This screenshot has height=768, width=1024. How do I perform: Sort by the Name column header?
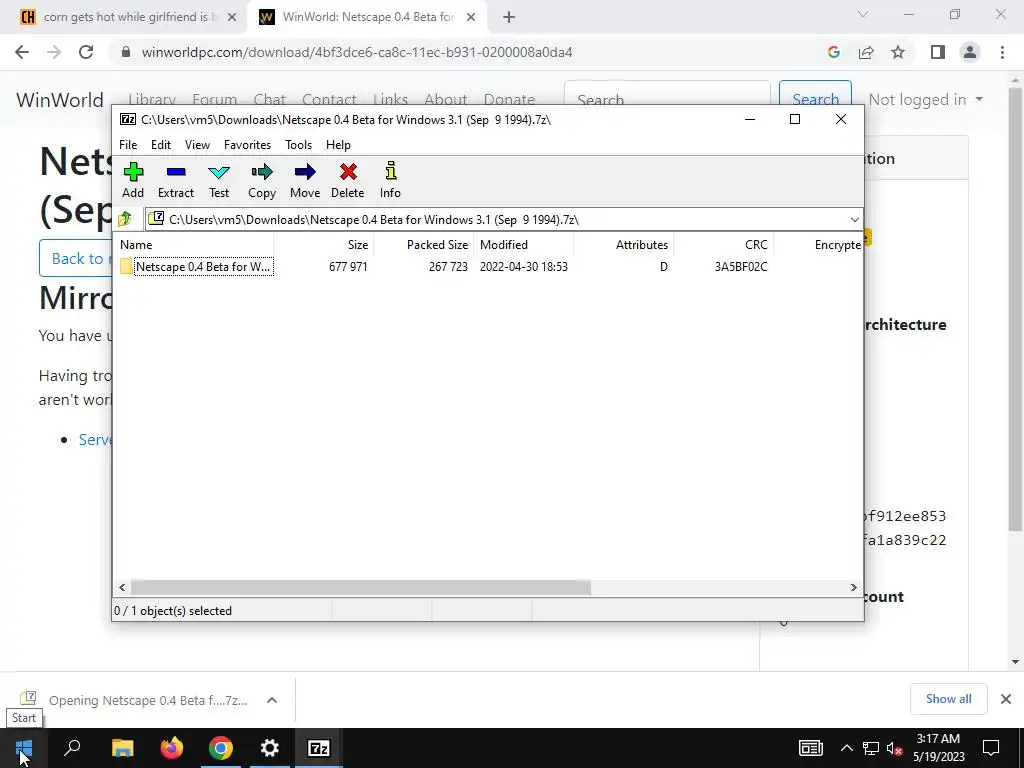pos(195,245)
